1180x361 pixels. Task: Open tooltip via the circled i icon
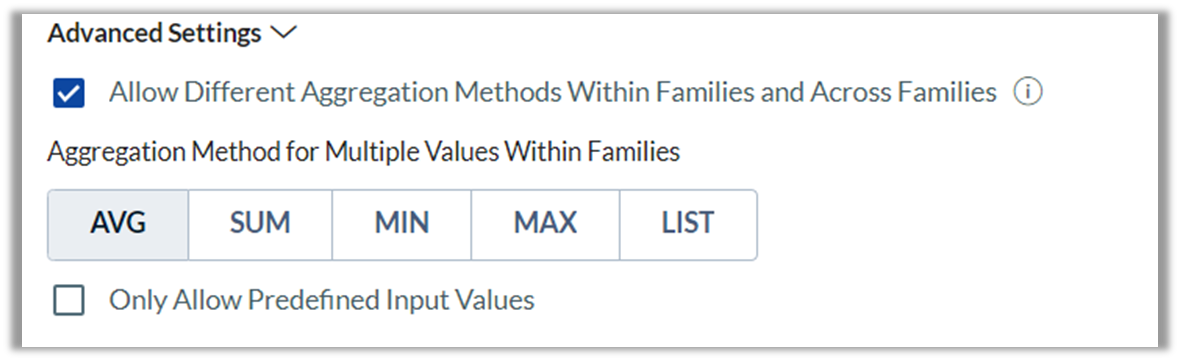(x=1027, y=93)
